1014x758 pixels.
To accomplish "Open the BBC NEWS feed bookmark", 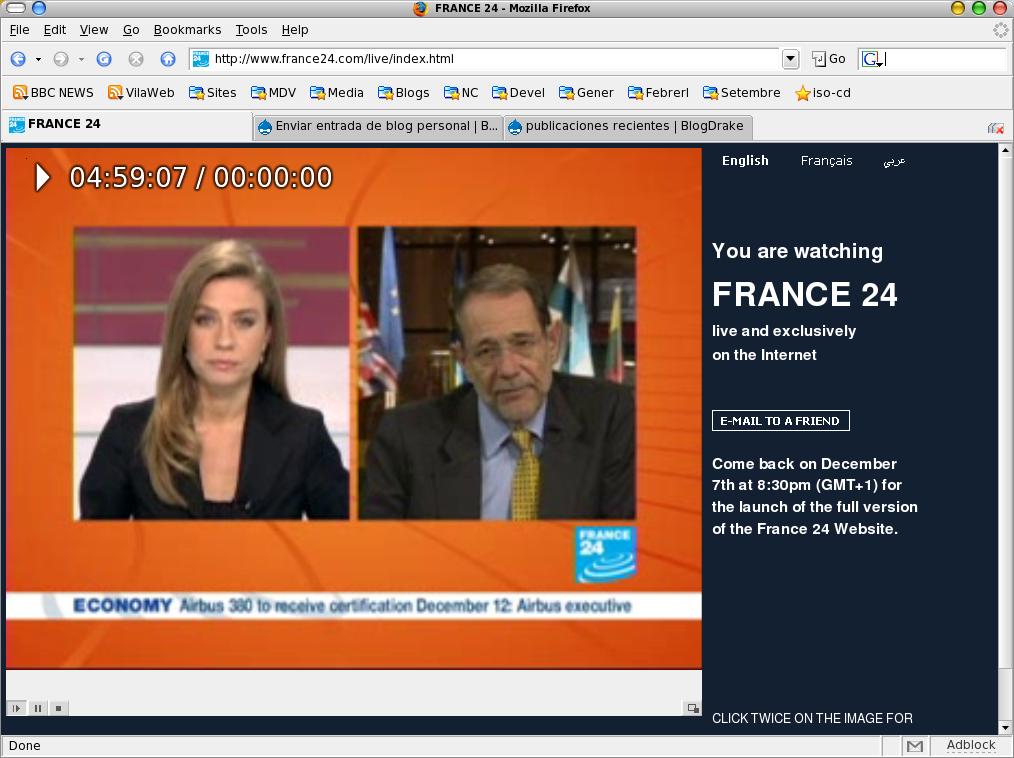I will 53,92.
